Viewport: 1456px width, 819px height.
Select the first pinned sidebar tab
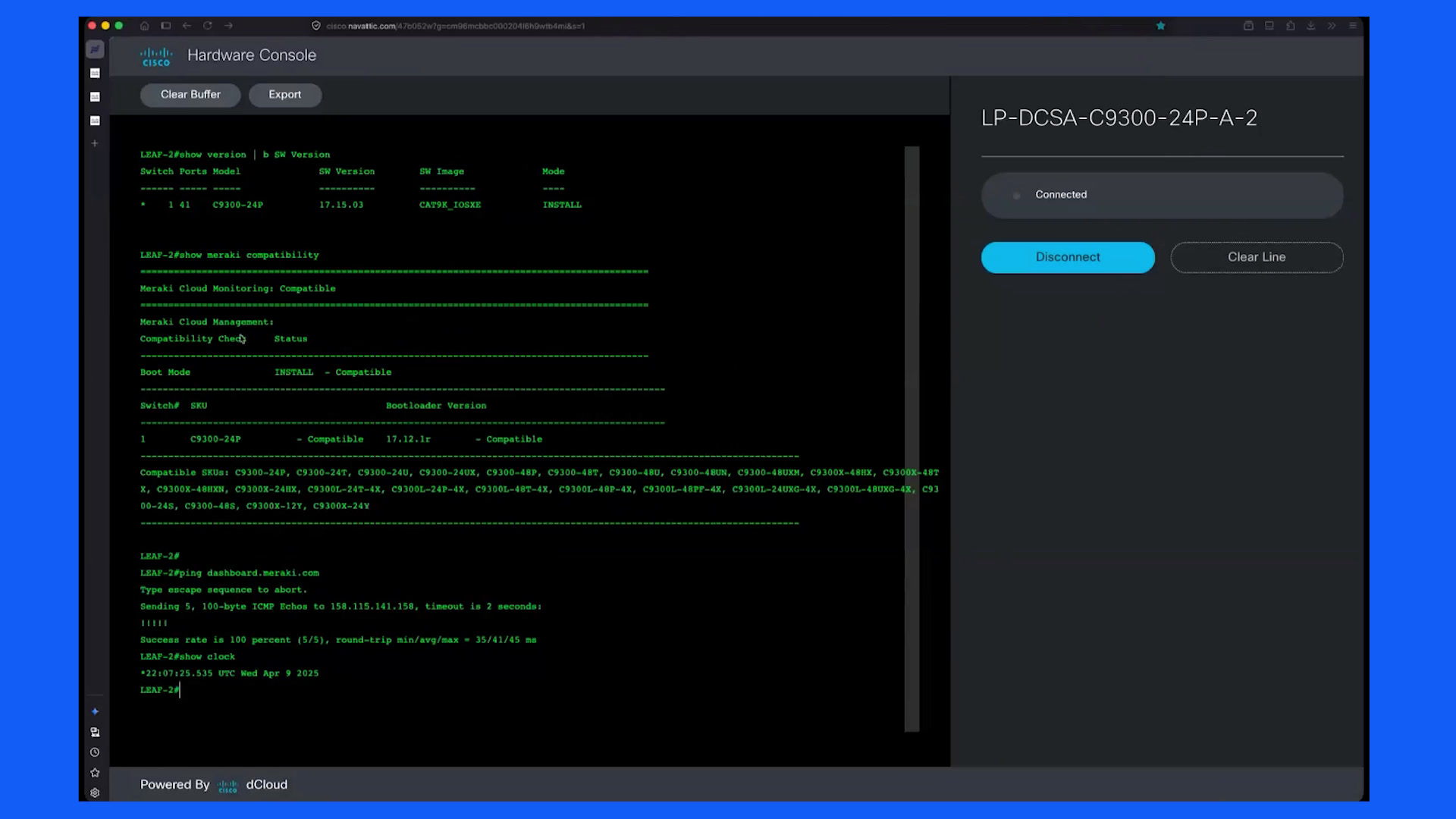tap(95, 49)
